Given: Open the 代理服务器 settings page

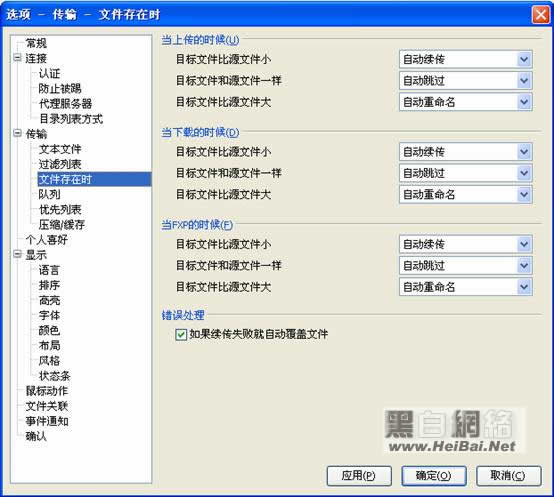Looking at the screenshot, I should [65, 103].
